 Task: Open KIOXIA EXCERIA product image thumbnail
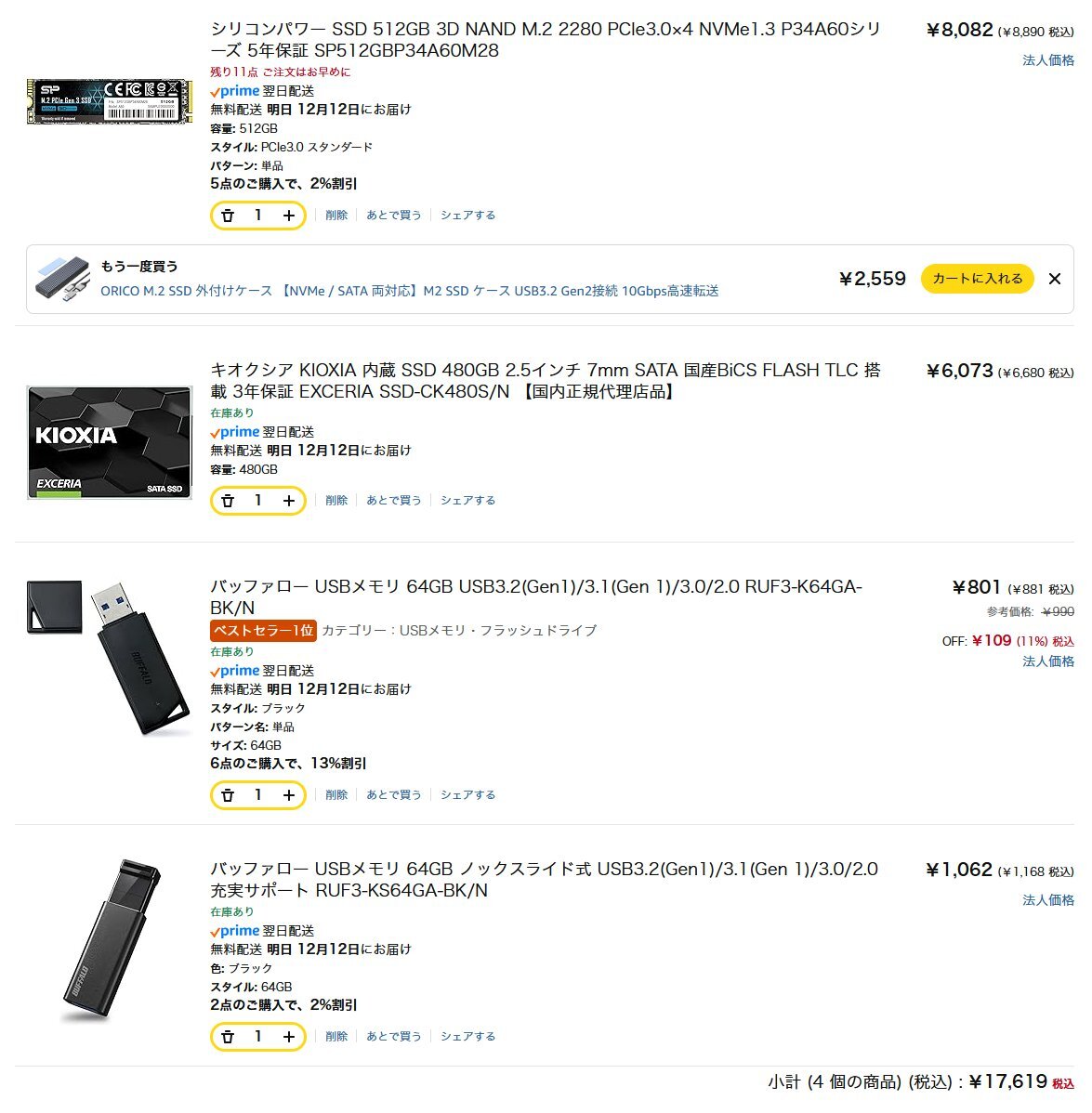[x=110, y=443]
